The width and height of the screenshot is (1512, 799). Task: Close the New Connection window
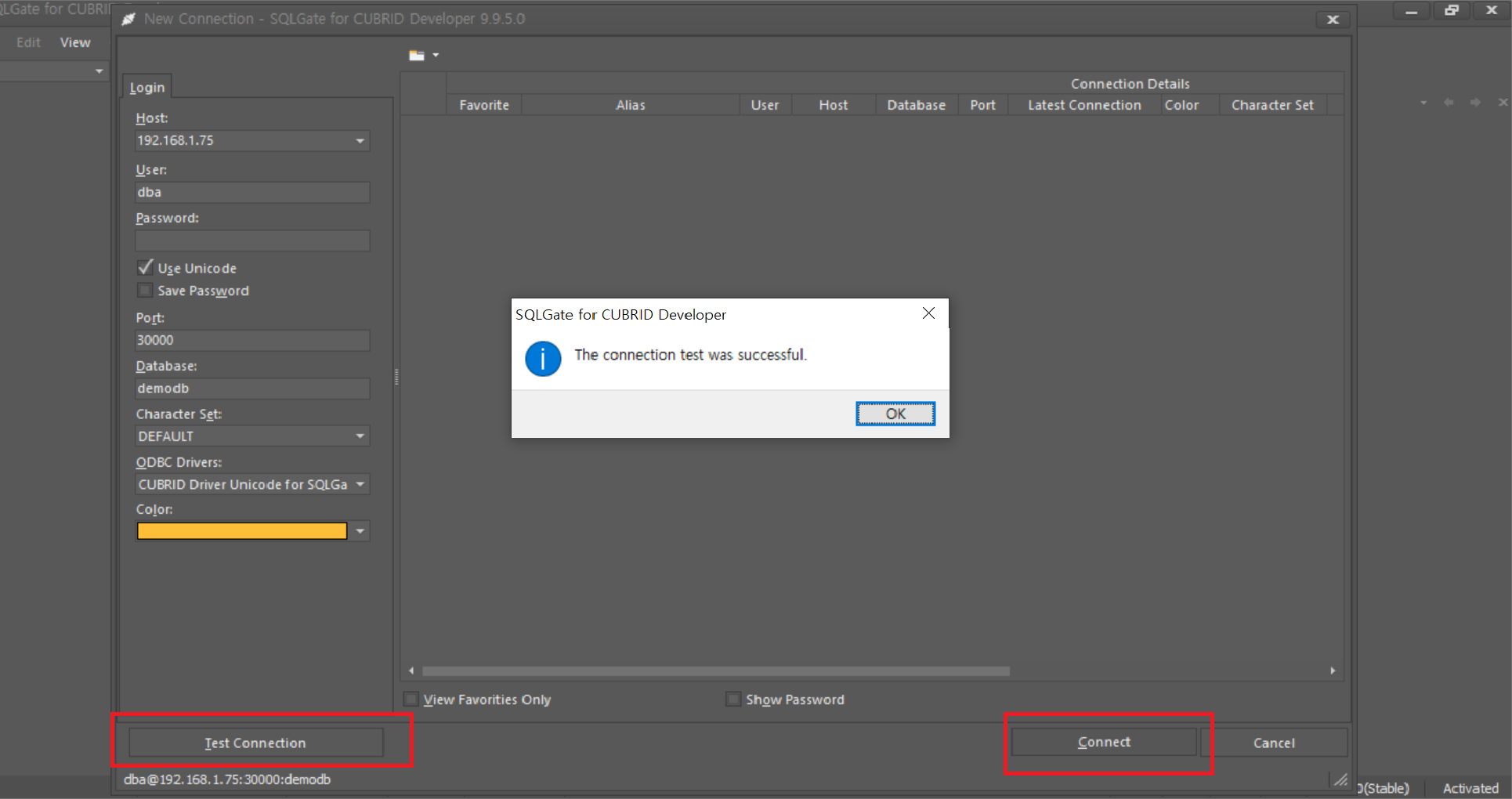tap(1333, 20)
